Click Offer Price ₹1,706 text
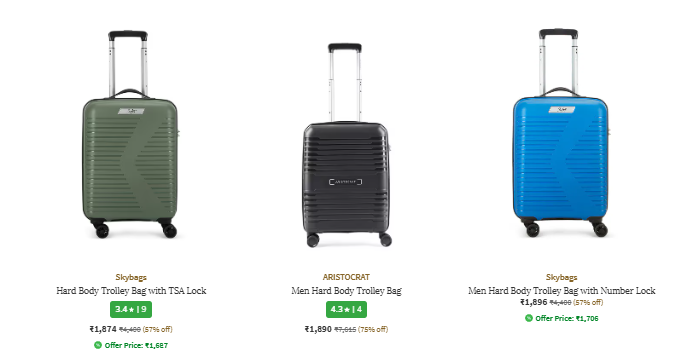674x362 pixels. pyautogui.click(x=567, y=319)
